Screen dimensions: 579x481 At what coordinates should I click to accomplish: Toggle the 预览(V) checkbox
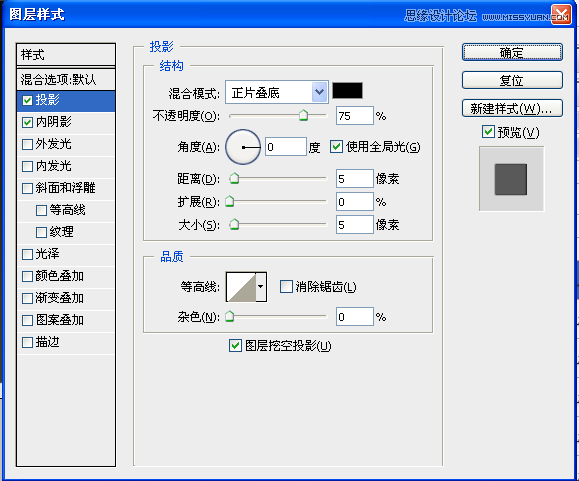point(488,131)
